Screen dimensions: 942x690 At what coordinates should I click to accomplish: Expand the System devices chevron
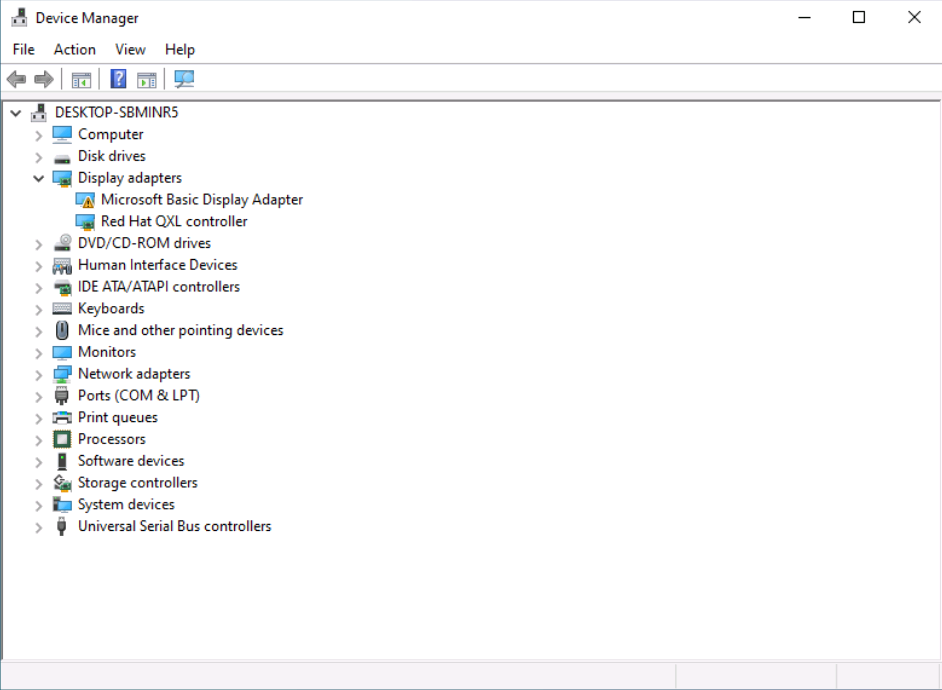tap(38, 506)
